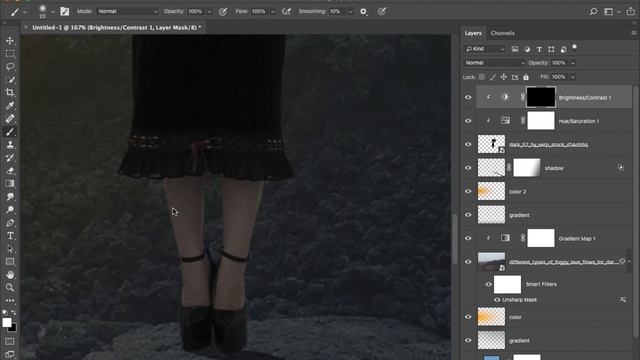Open the tool preset picker arrow

24,12
